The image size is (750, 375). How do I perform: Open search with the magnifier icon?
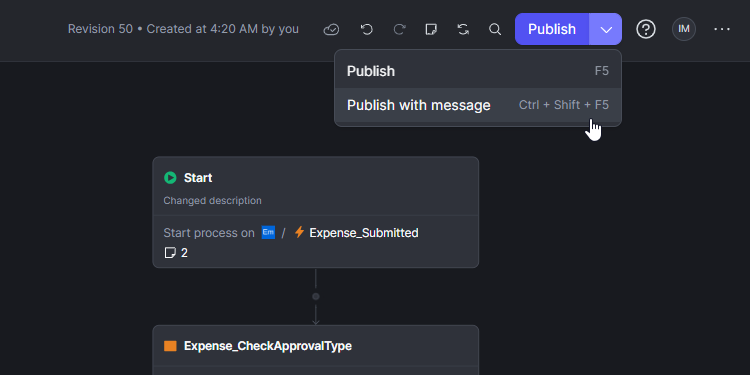click(495, 30)
